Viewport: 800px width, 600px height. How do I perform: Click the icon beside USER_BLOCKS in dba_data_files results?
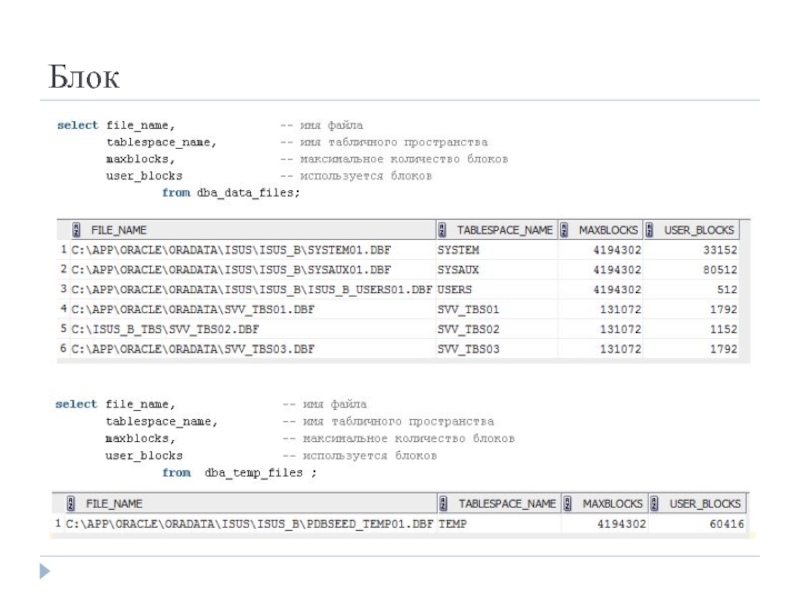[651, 230]
